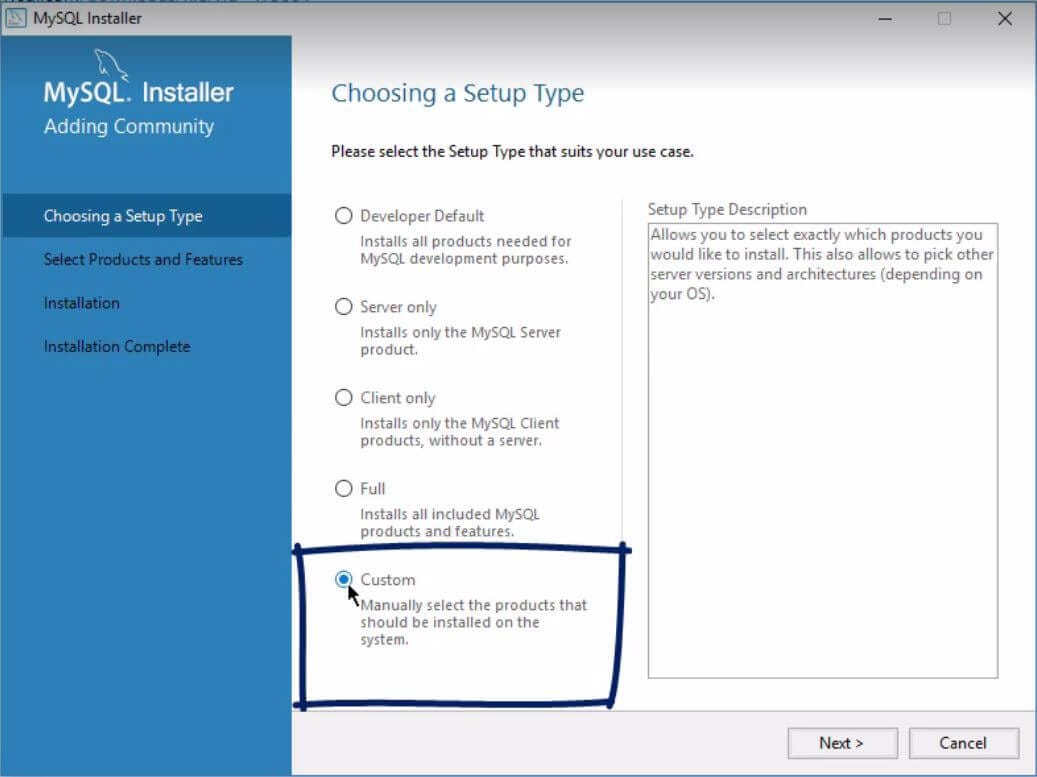
Task: Close the MySQL Installer window
Action: coord(1005,19)
